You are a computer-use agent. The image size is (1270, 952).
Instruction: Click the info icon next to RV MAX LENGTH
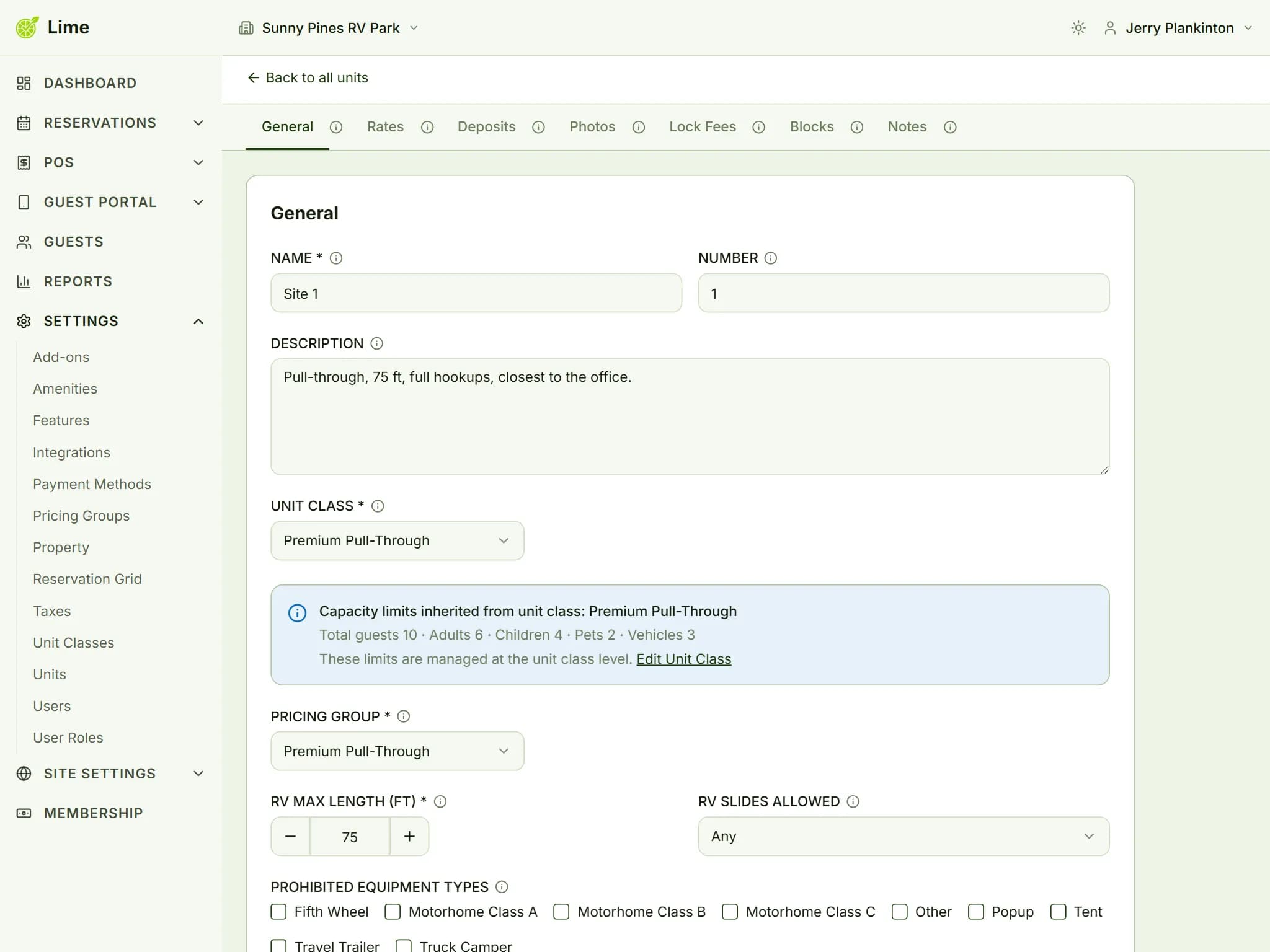click(440, 801)
